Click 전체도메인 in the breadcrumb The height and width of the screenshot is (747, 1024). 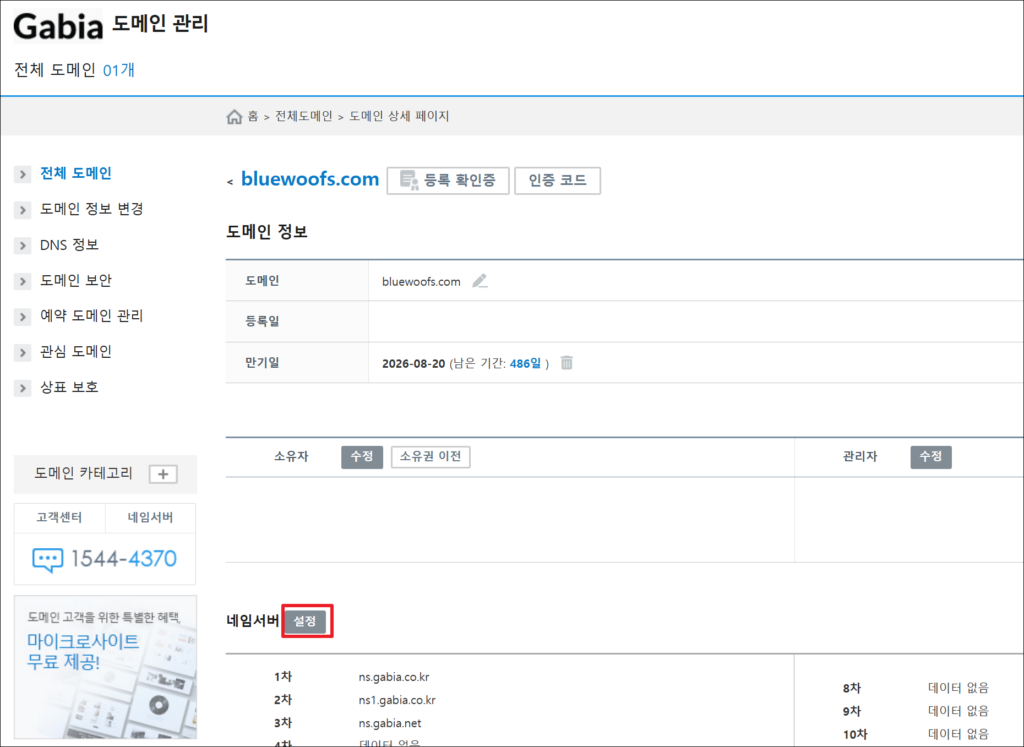[304, 116]
